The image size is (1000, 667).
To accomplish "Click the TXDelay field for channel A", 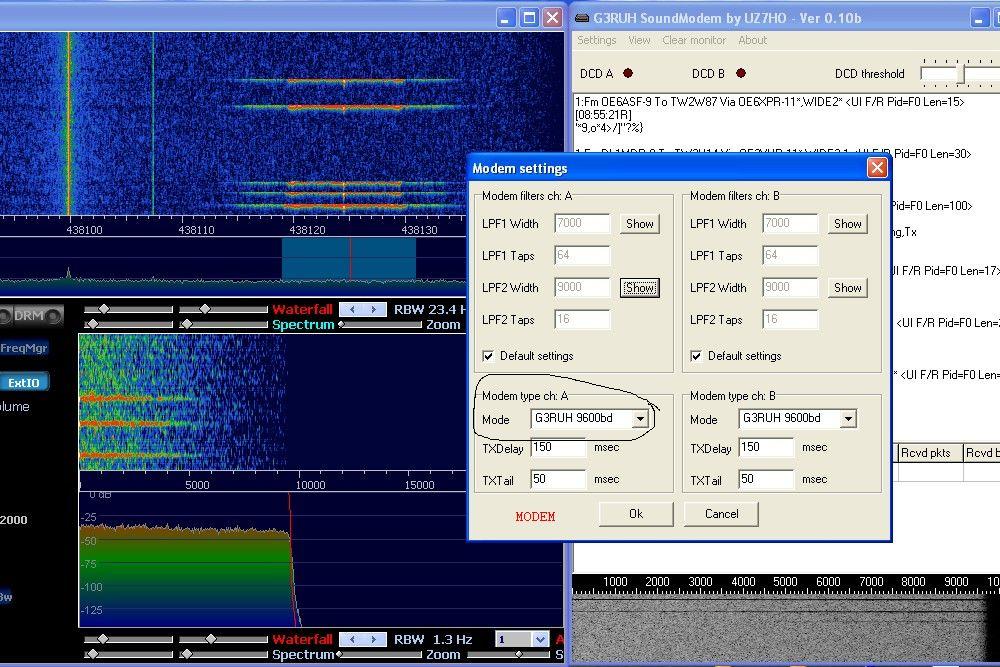I will click(x=558, y=448).
